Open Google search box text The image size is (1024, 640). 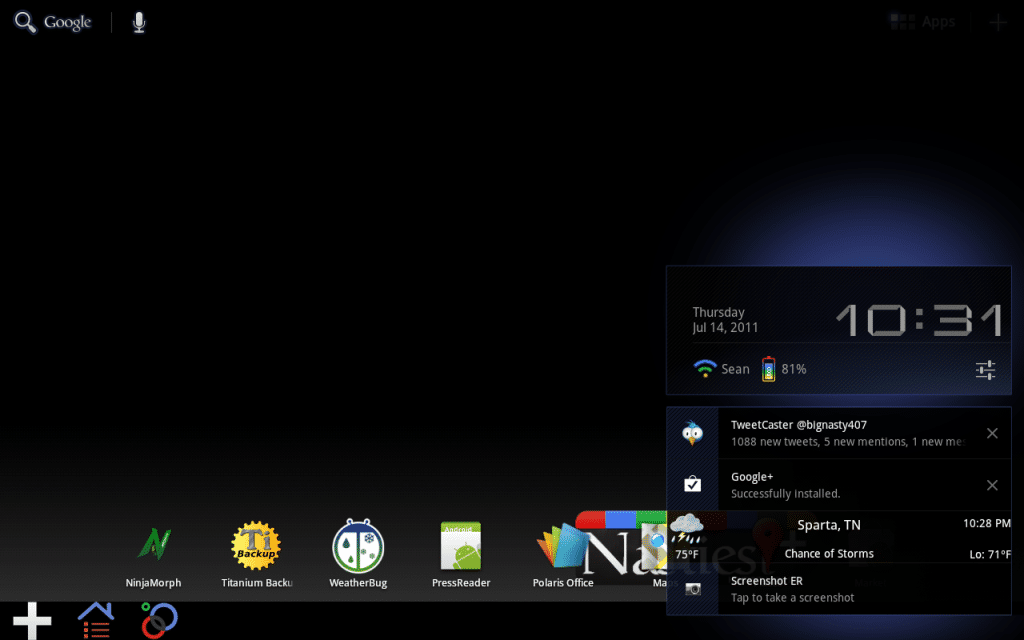click(x=67, y=22)
